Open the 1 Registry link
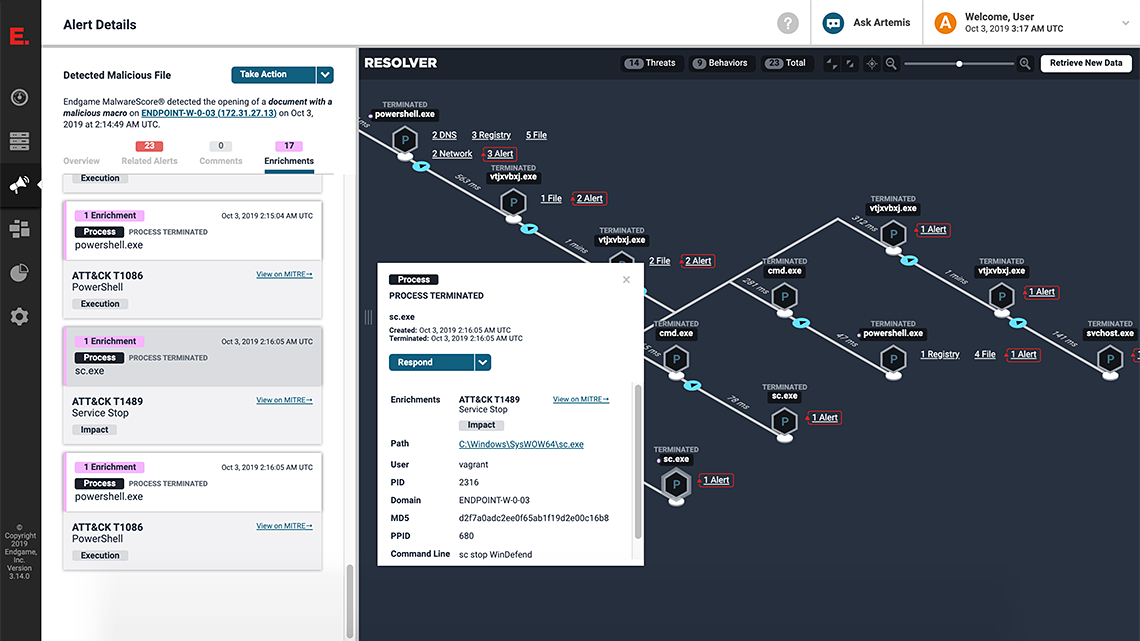The image size is (1140, 641). coord(940,355)
